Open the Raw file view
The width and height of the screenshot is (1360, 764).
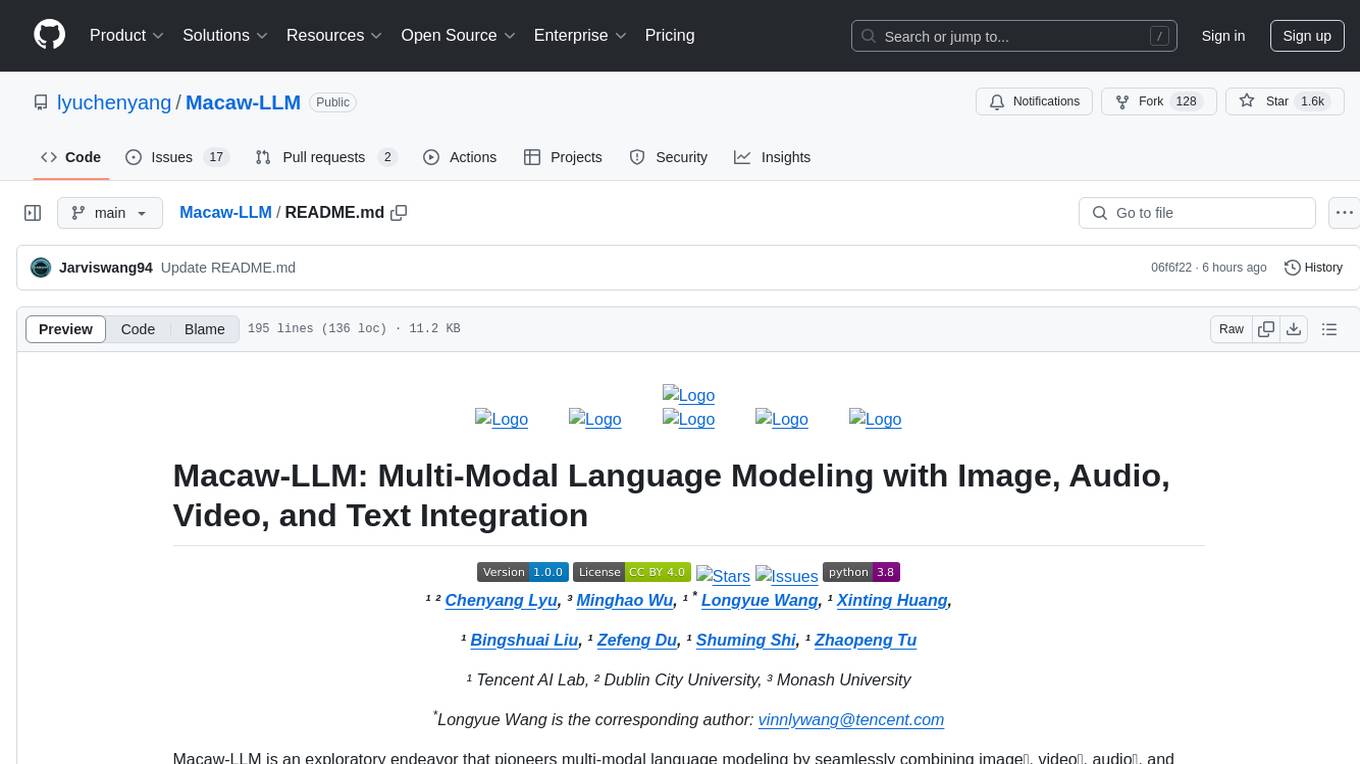pos(1231,329)
